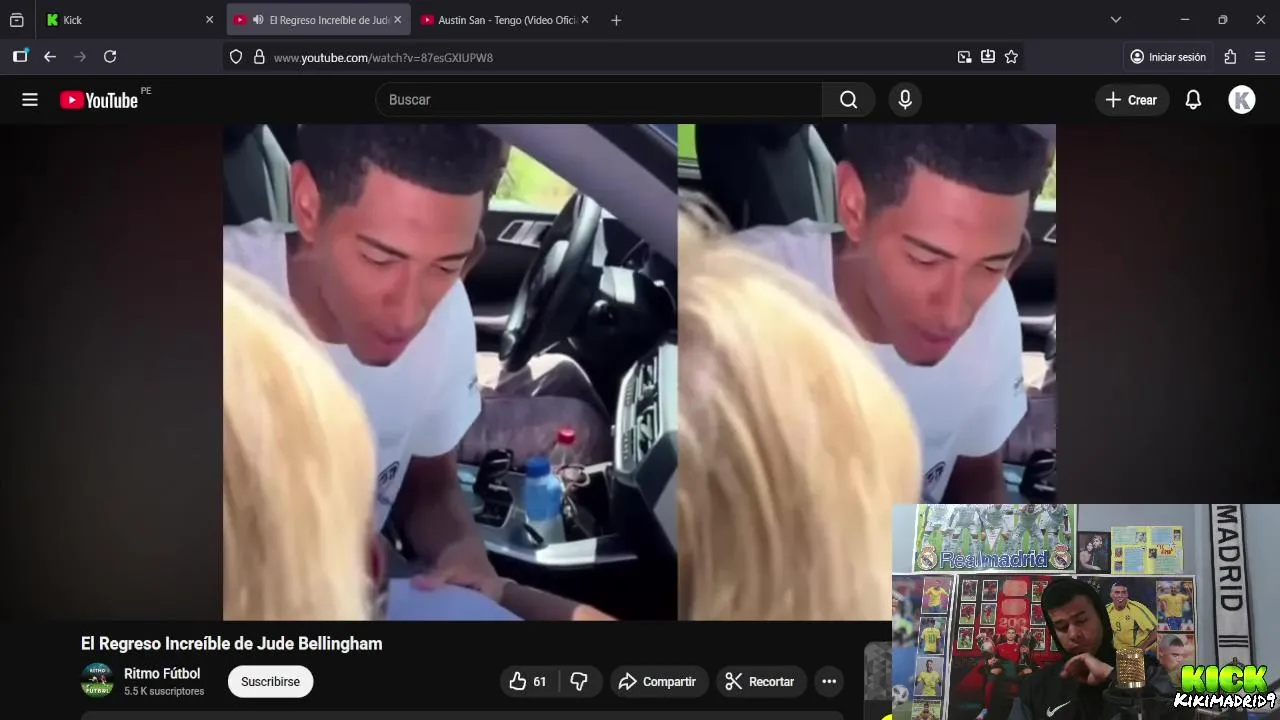This screenshot has height=720, width=1280.
Task: Click the Crear button
Action: [1132, 100]
